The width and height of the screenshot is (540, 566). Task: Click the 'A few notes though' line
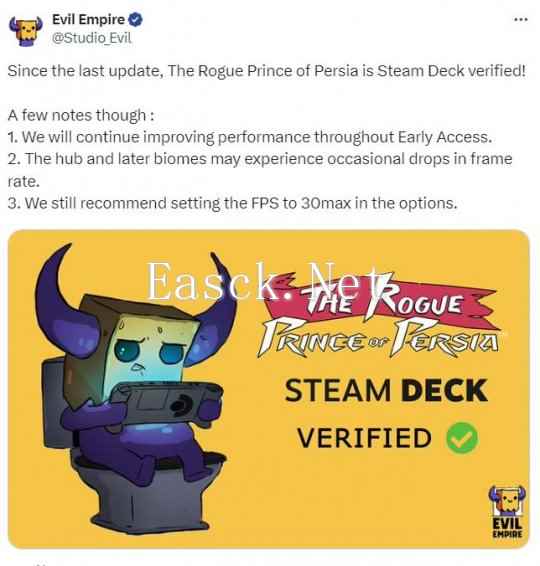coord(81,116)
